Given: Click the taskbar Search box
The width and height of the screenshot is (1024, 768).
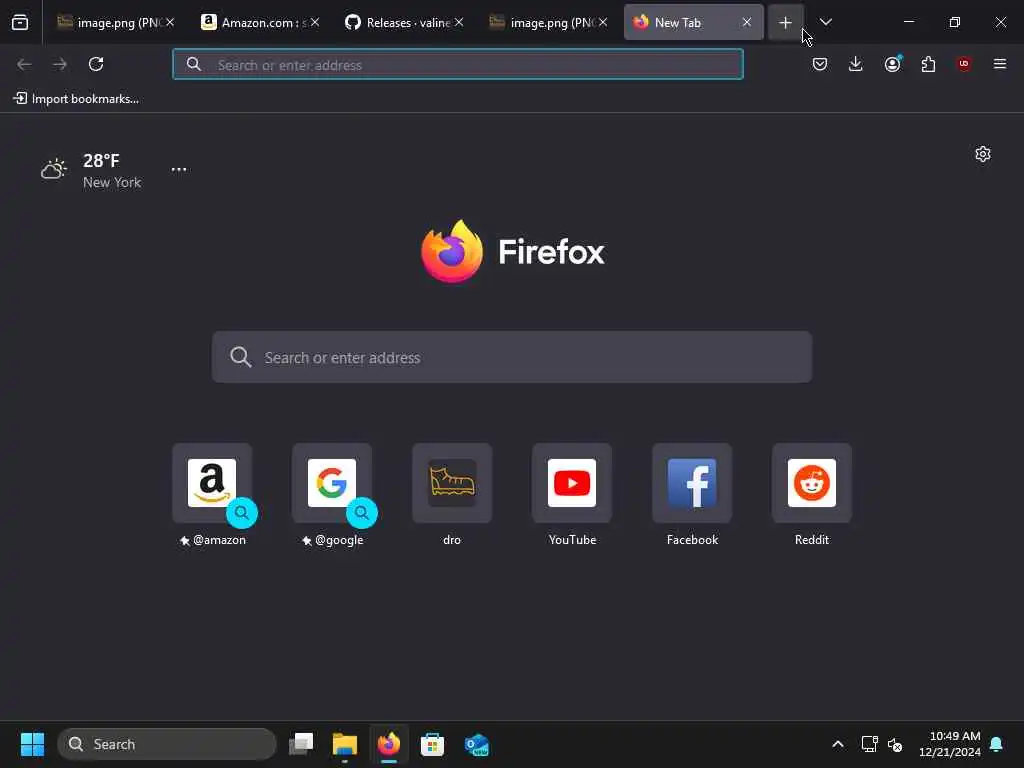Looking at the screenshot, I should (167, 744).
